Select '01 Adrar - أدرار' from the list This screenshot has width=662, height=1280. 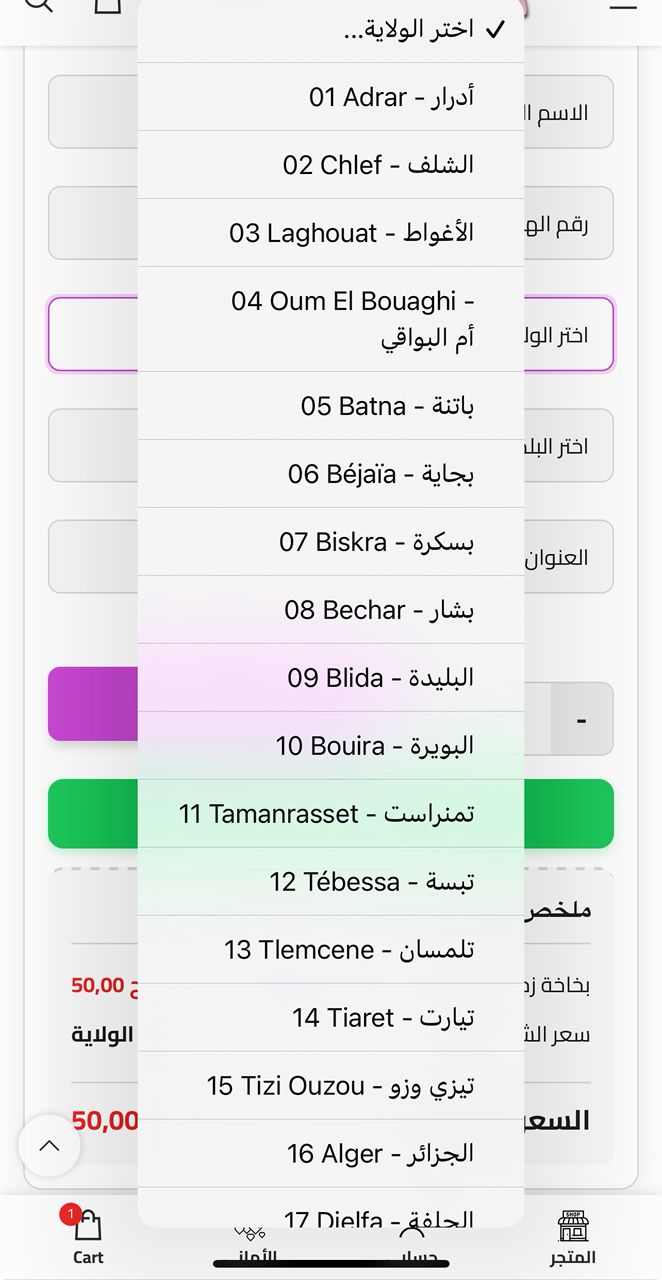331,97
